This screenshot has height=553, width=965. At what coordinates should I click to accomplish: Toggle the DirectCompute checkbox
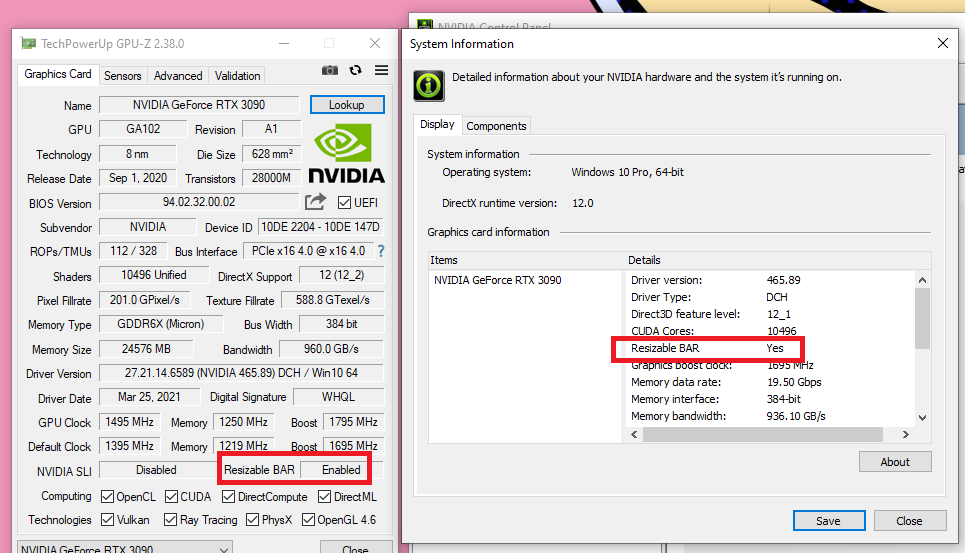228,496
